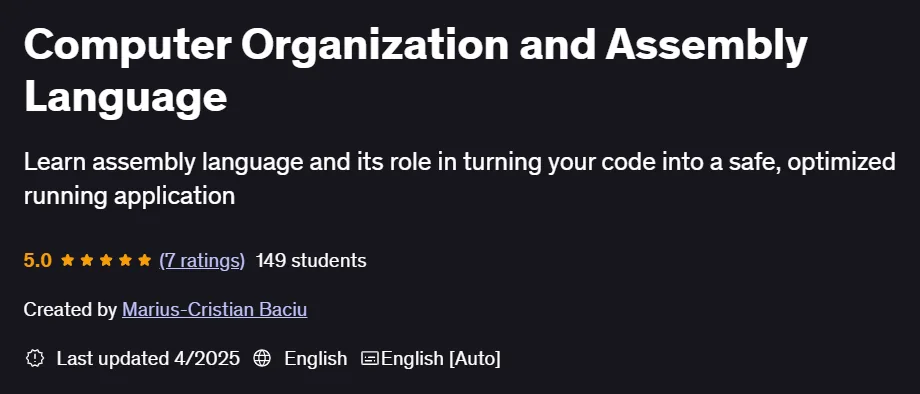Click the 5.0 rating score
This screenshot has height=394, width=920.
(x=38, y=260)
